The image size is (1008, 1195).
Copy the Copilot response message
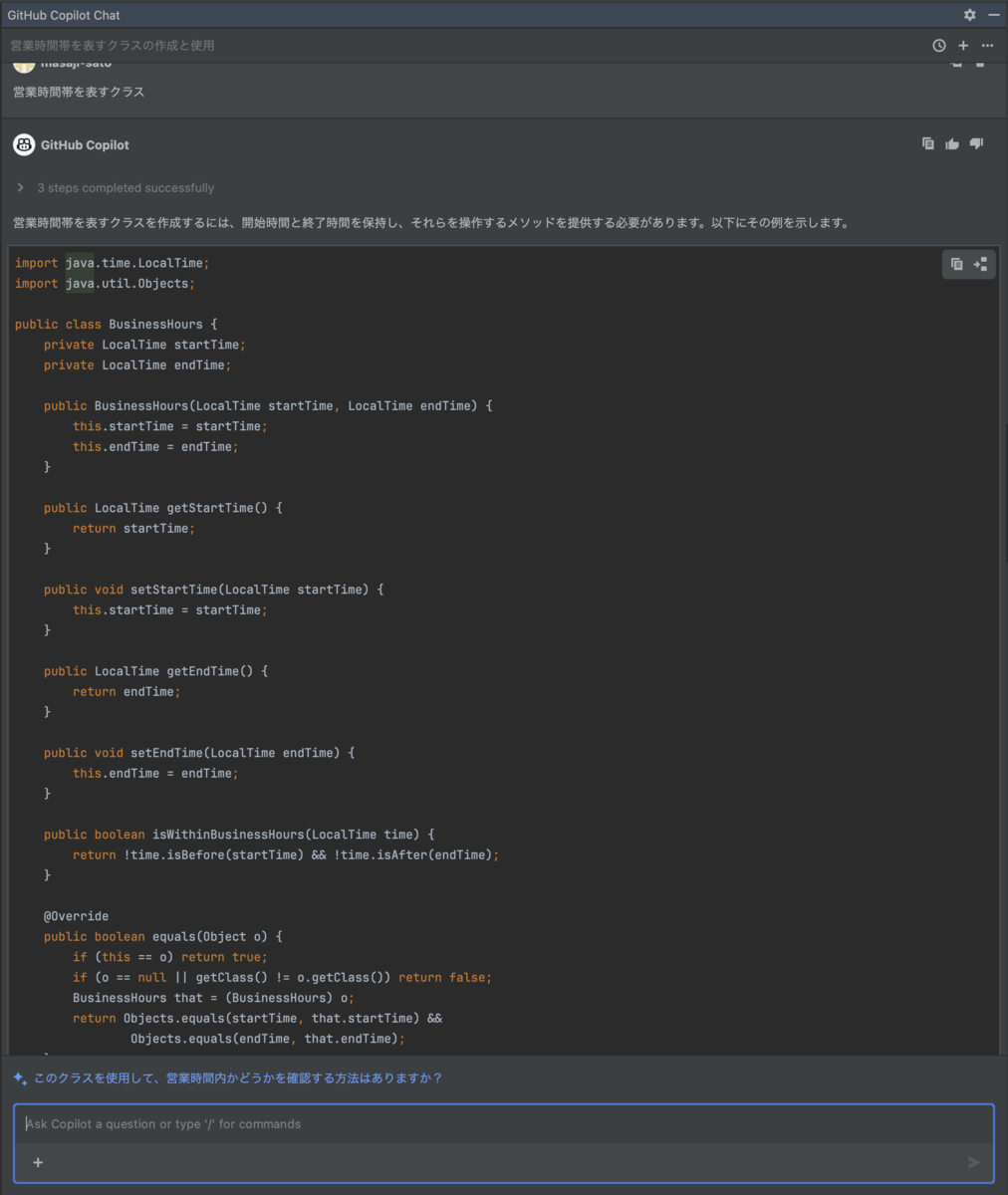tap(928, 143)
